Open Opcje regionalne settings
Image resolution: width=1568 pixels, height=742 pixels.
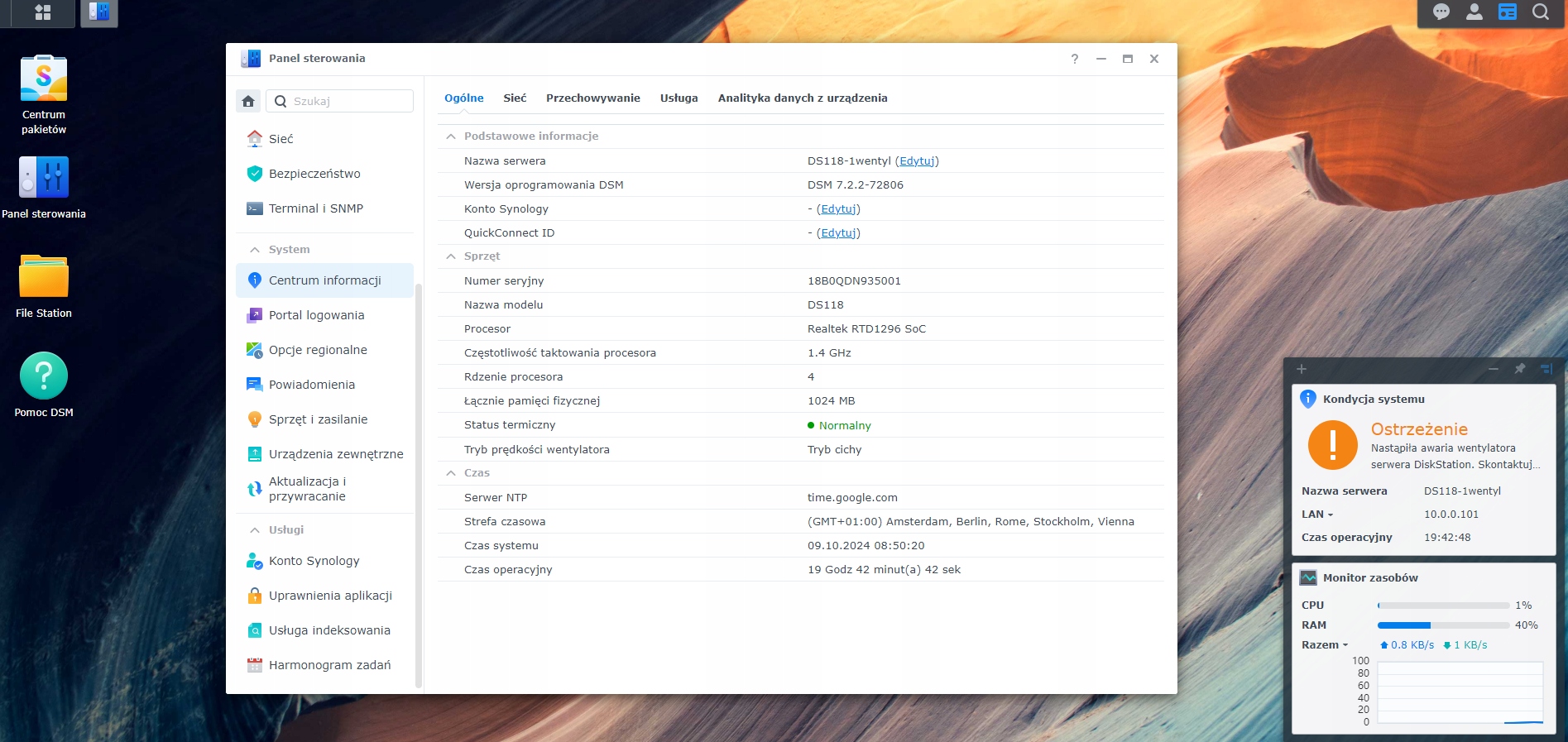[324, 350]
